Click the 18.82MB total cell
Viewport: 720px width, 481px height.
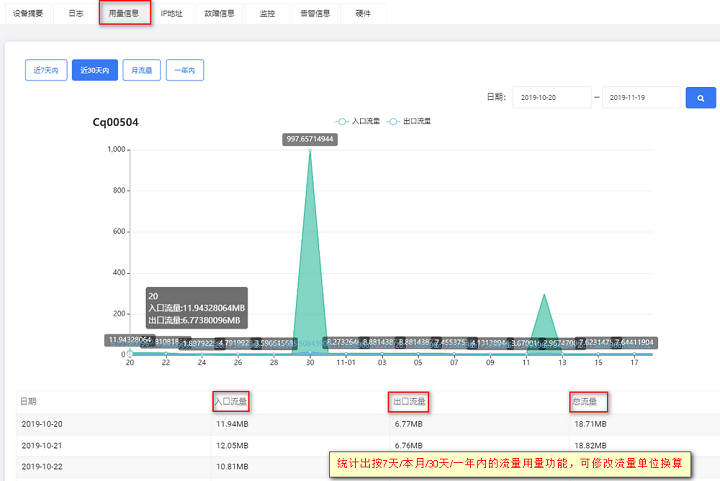tap(591, 446)
